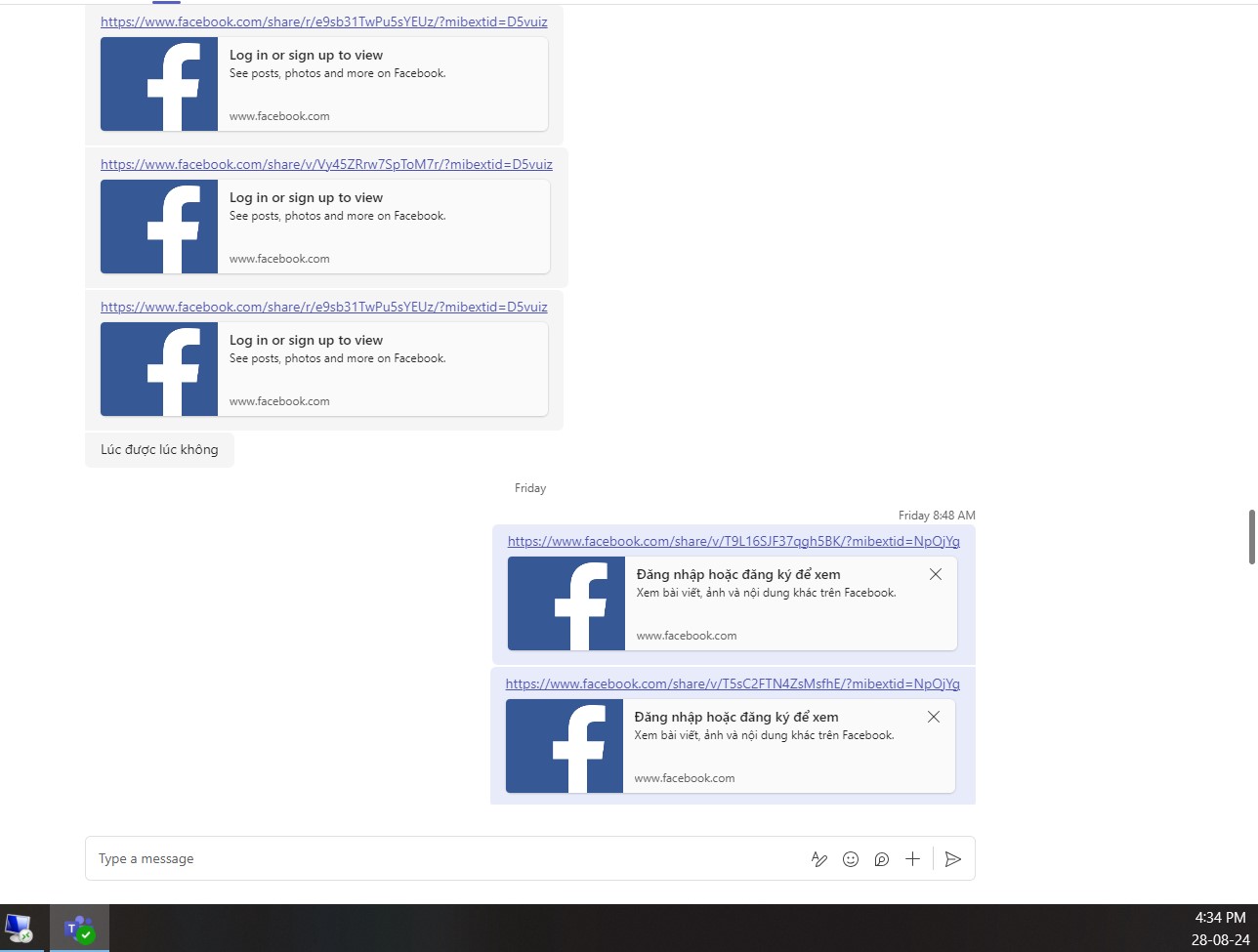Select the message 'Lúc được lúc không'
The image size is (1258, 952).
pos(159,450)
